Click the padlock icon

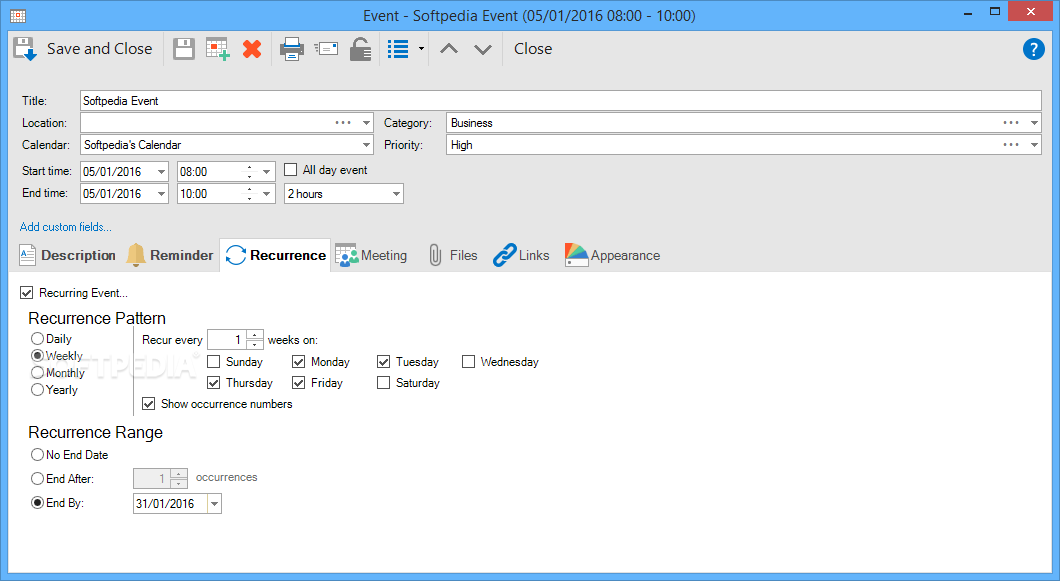(360, 49)
